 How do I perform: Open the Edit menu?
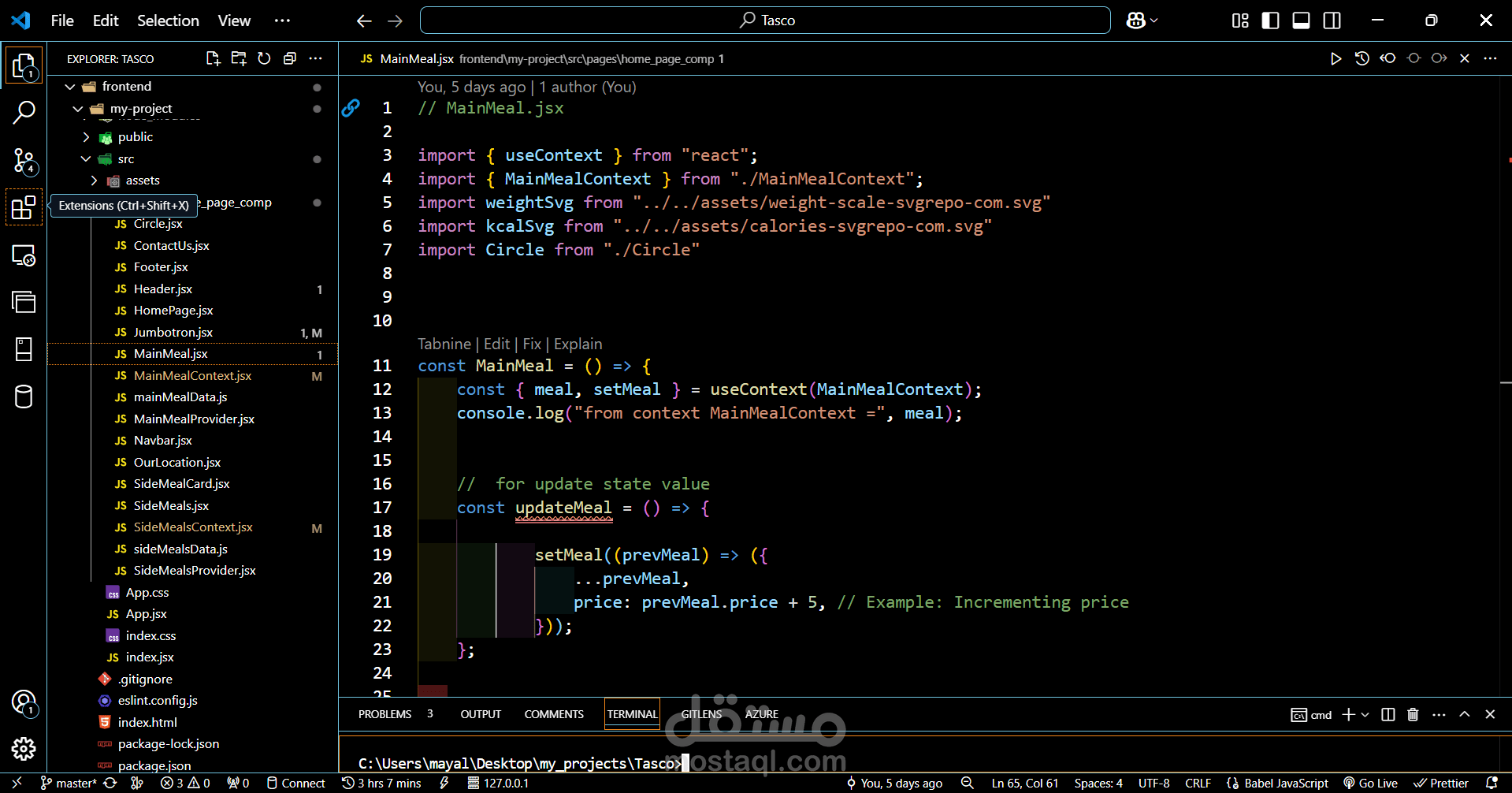point(106,20)
